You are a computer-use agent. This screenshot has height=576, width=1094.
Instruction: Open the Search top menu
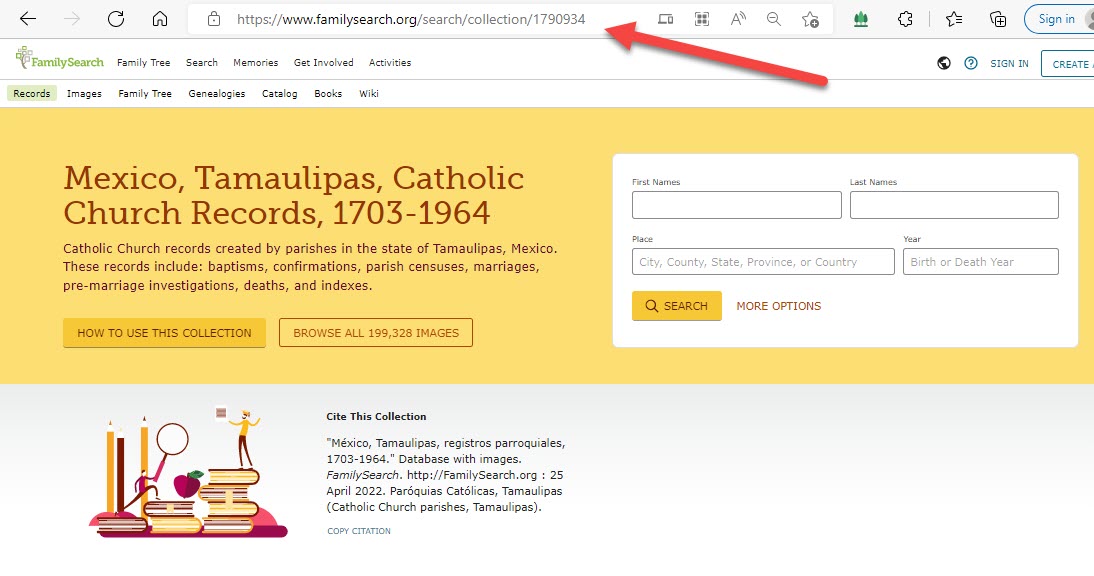pos(202,63)
